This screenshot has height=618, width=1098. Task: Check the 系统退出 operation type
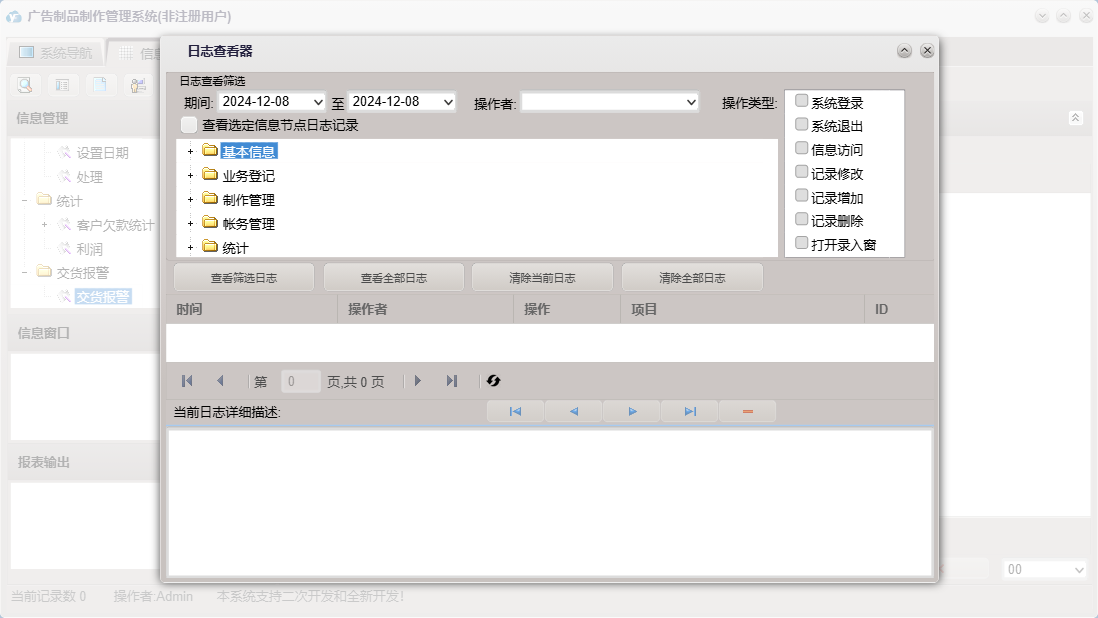point(802,125)
